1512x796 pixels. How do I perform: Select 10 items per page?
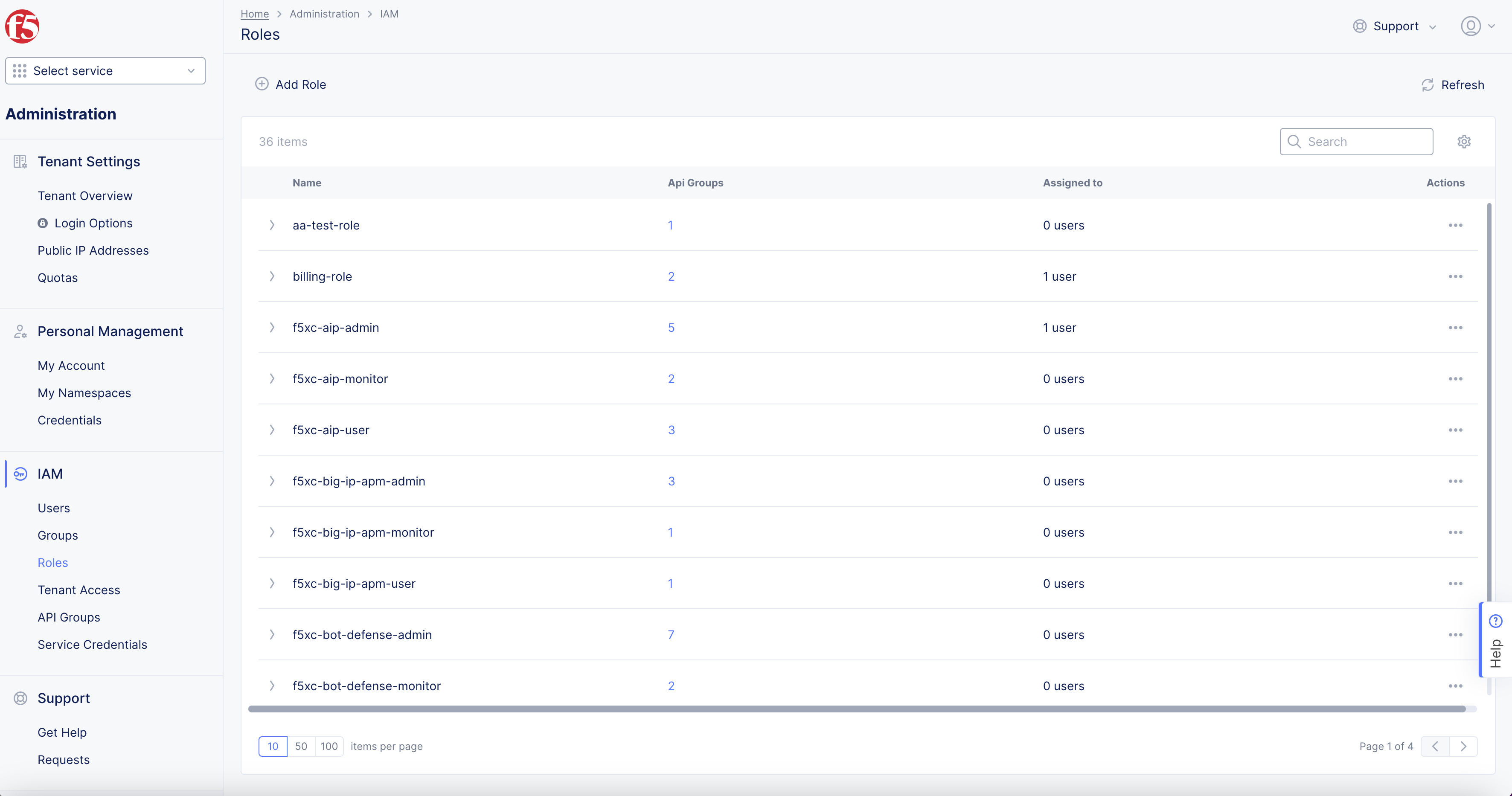(x=273, y=746)
